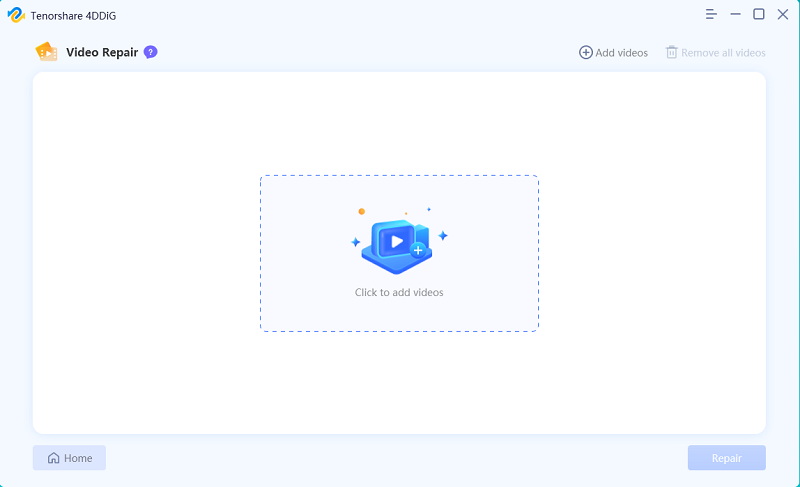Screen dimensions: 800x487
Task: Click the Video Repair heading text
Action: [x=102, y=52]
